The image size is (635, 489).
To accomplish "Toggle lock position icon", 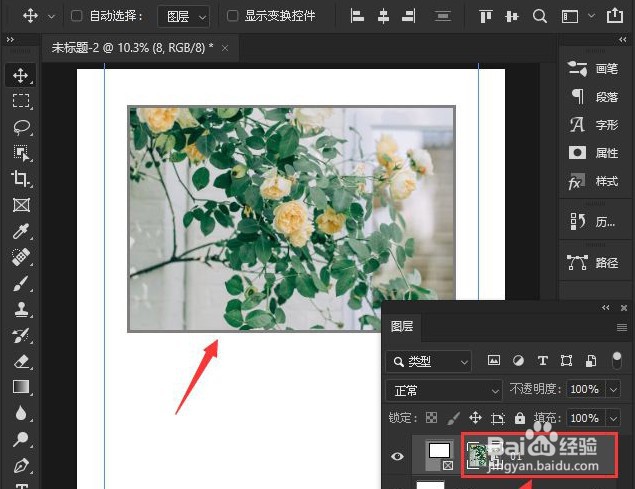I will pyautogui.click(x=475, y=418).
